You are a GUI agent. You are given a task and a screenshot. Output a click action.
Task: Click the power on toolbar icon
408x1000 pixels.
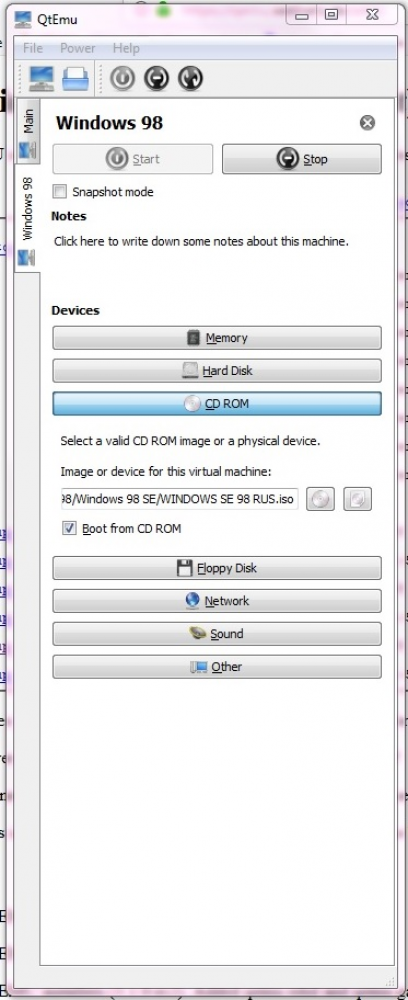[x=122, y=78]
